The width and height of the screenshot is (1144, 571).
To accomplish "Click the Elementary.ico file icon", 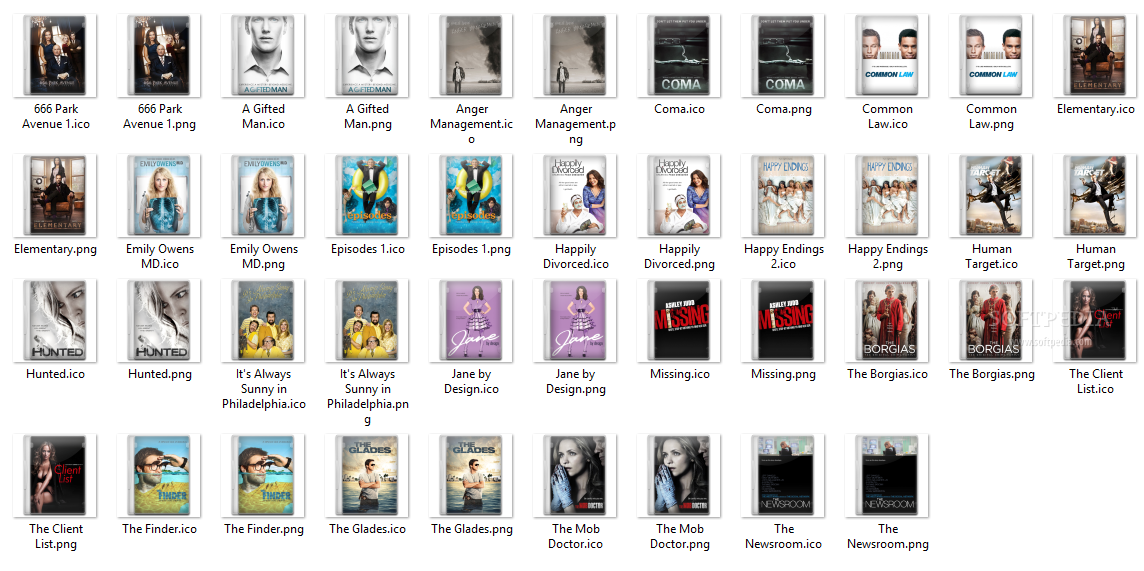I will pos(1095,55).
